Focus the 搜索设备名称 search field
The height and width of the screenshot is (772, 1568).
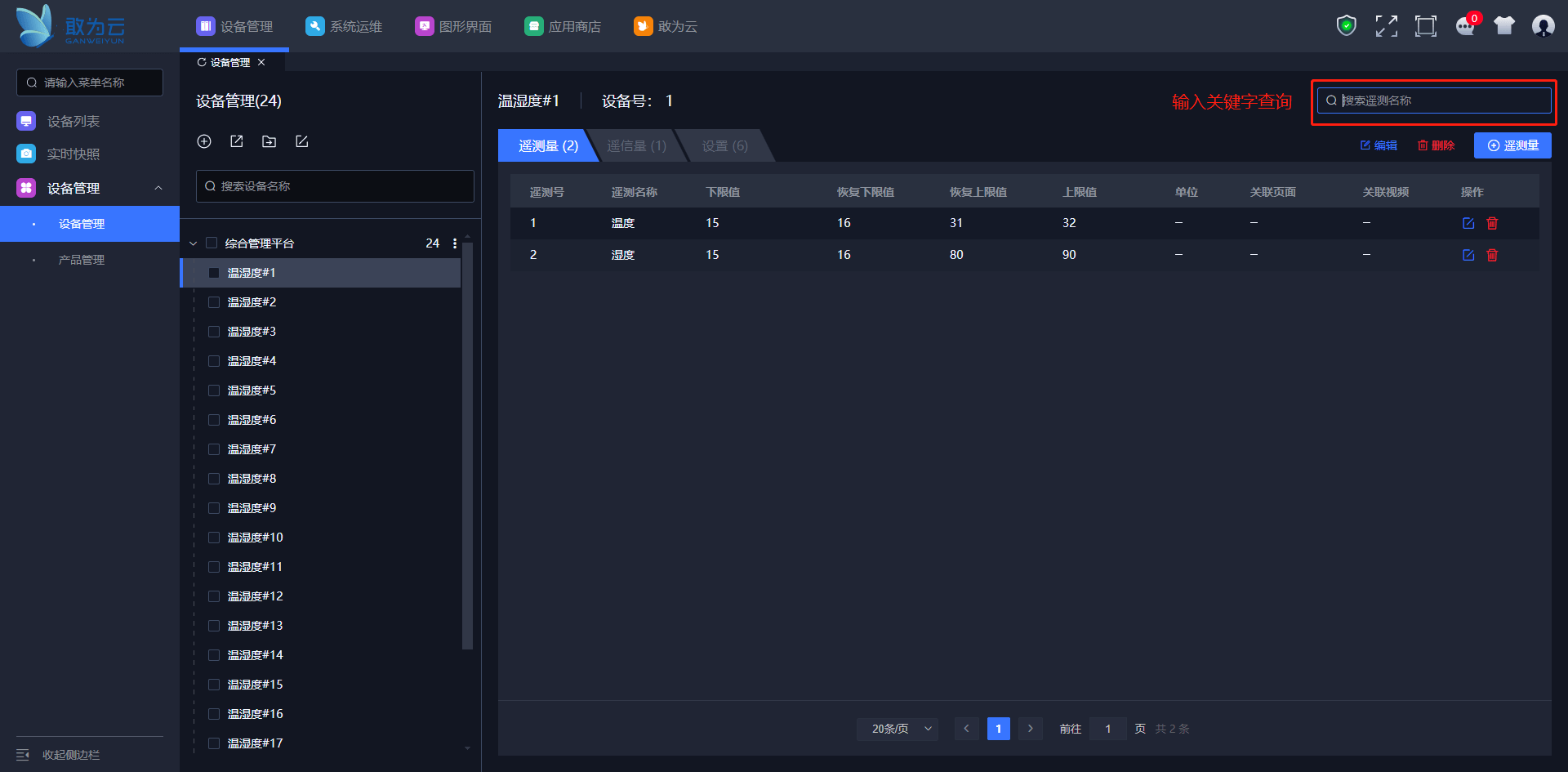335,186
